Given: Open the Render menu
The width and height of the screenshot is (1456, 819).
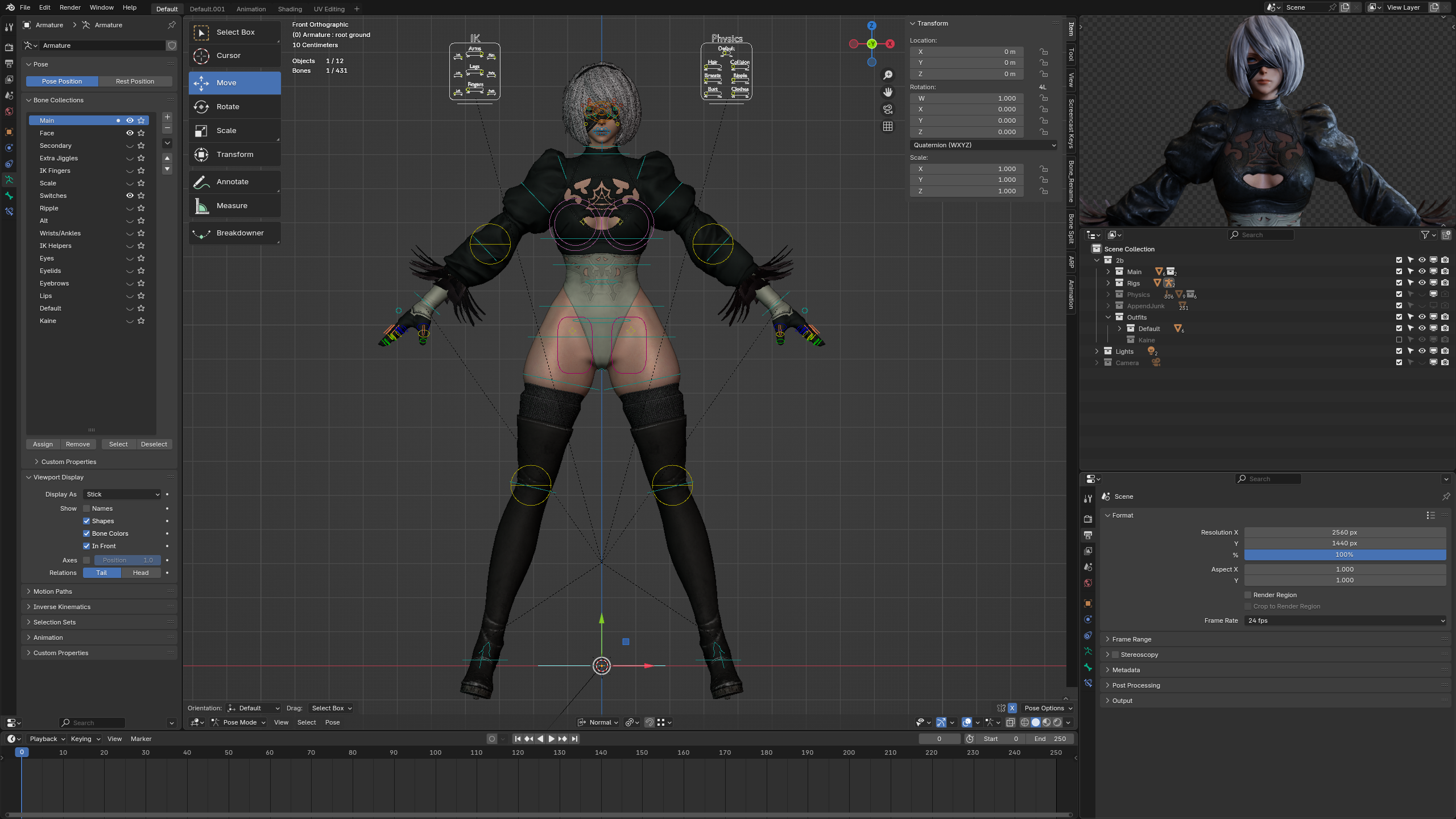Looking at the screenshot, I should click(x=70, y=7).
